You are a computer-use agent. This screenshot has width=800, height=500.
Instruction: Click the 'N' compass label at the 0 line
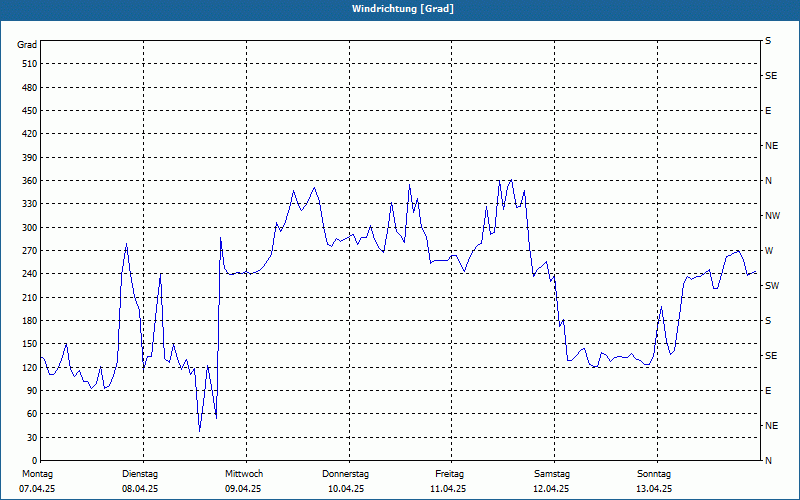(768, 461)
